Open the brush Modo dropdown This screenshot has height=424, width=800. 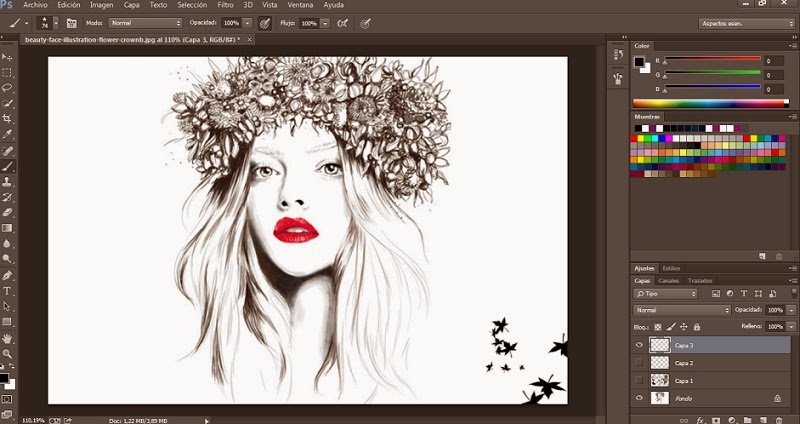point(145,22)
